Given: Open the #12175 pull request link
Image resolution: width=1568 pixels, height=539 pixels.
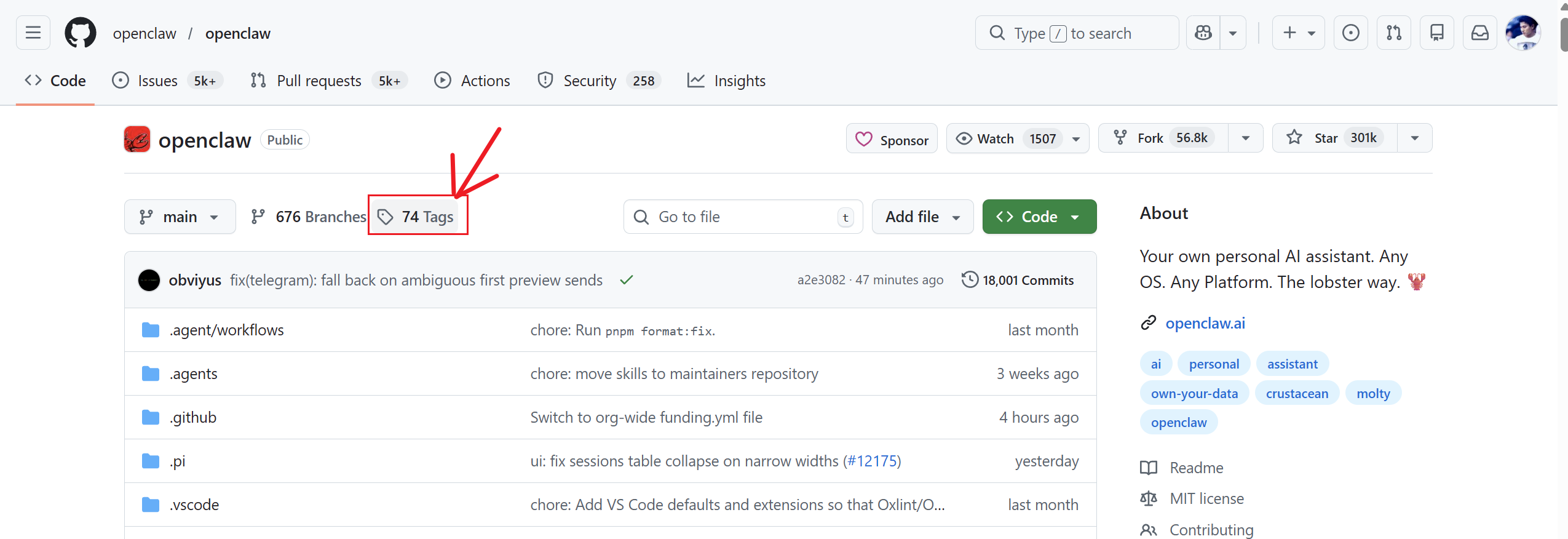Looking at the screenshot, I should 872,461.
